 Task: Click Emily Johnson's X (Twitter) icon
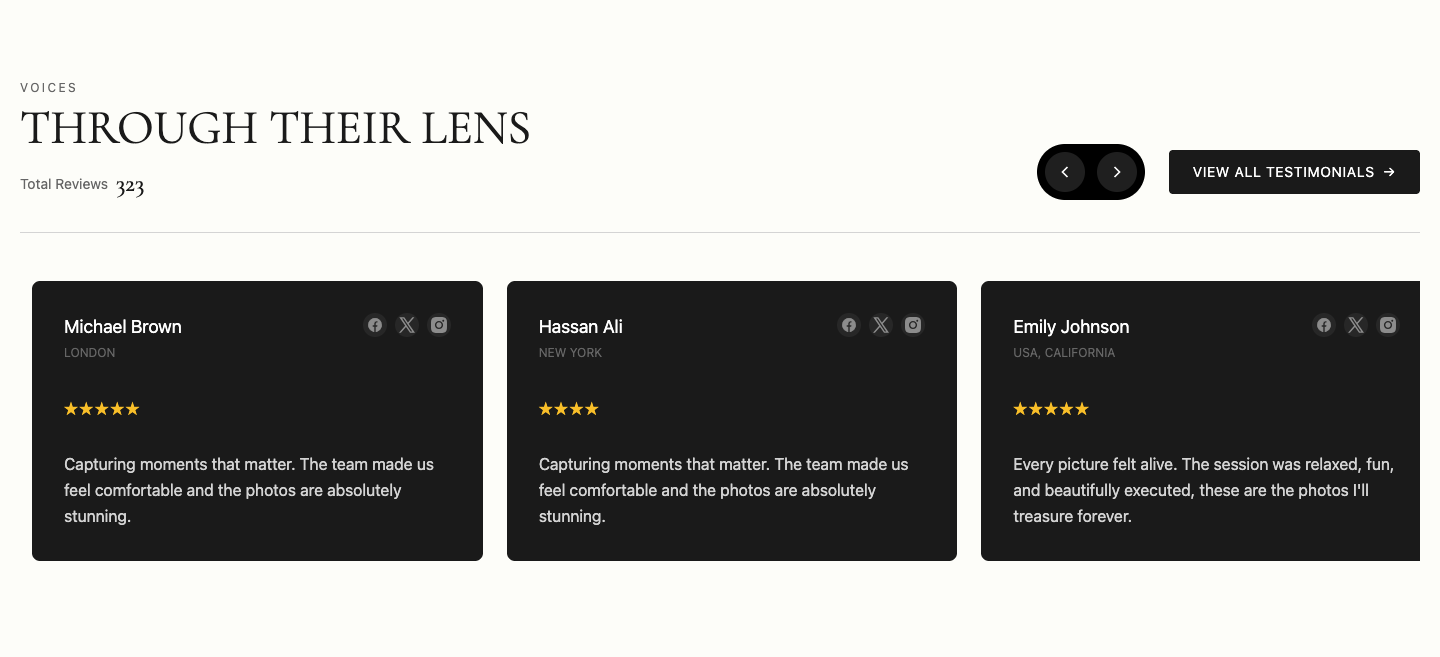click(x=1356, y=325)
